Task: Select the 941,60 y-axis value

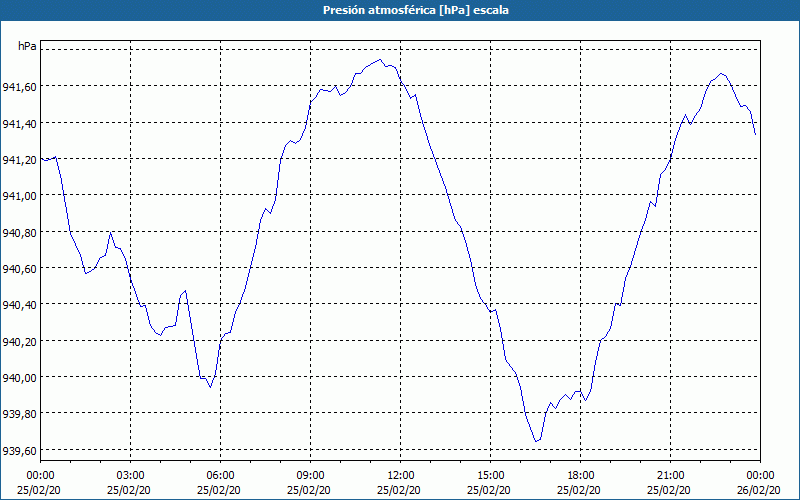Action: (19, 87)
